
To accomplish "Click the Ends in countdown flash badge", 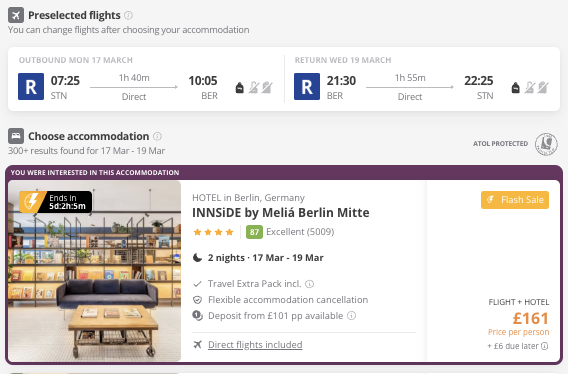I will pyautogui.click(x=55, y=202).
